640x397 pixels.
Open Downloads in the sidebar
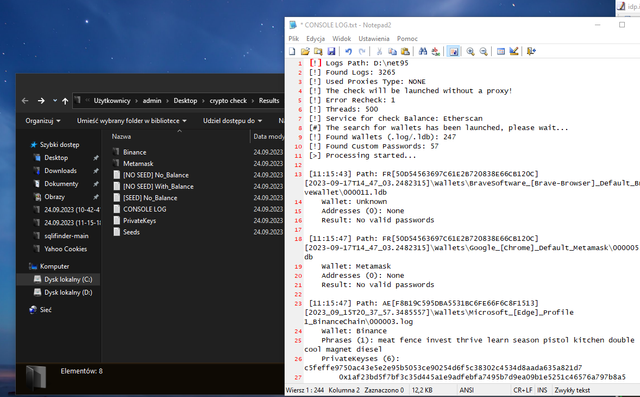60,171
